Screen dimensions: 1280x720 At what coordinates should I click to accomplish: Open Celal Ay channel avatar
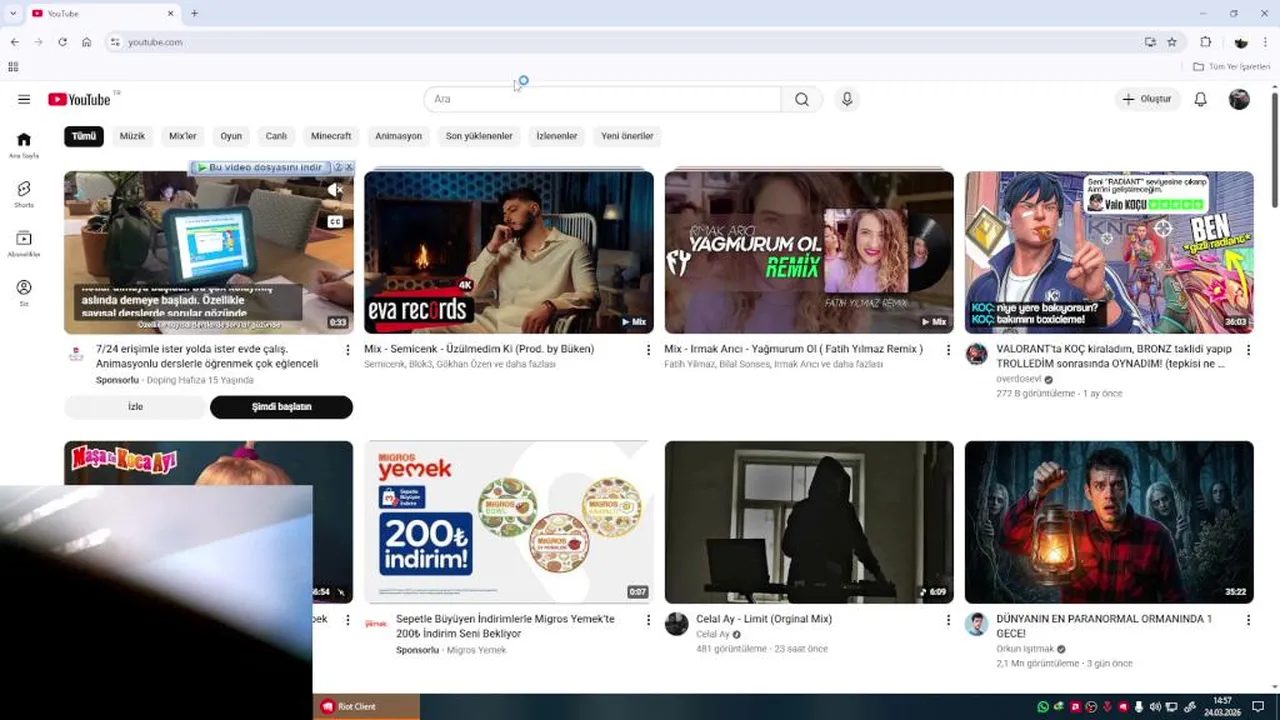(x=676, y=624)
